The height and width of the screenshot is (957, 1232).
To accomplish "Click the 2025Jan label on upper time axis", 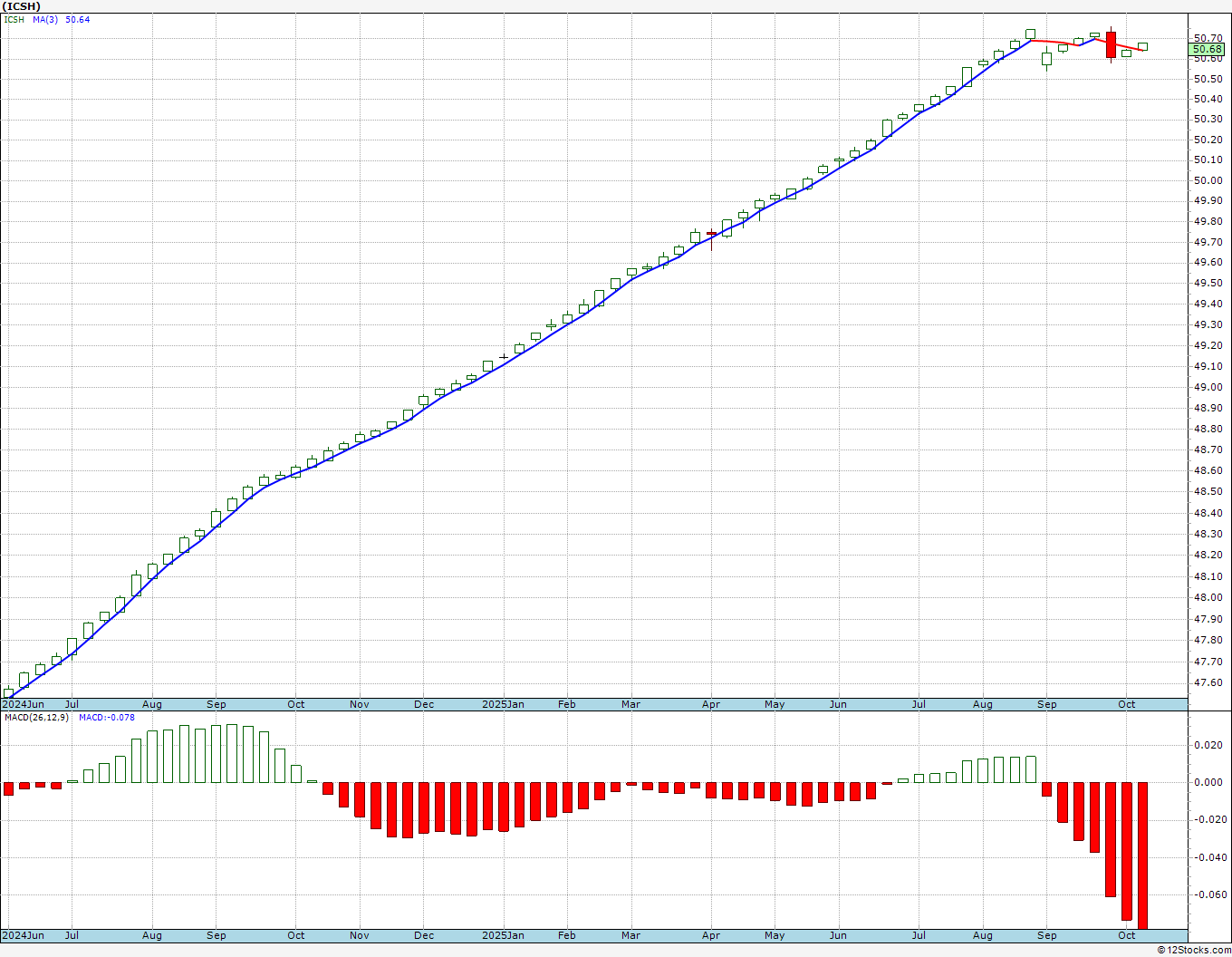I will (x=503, y=704).
